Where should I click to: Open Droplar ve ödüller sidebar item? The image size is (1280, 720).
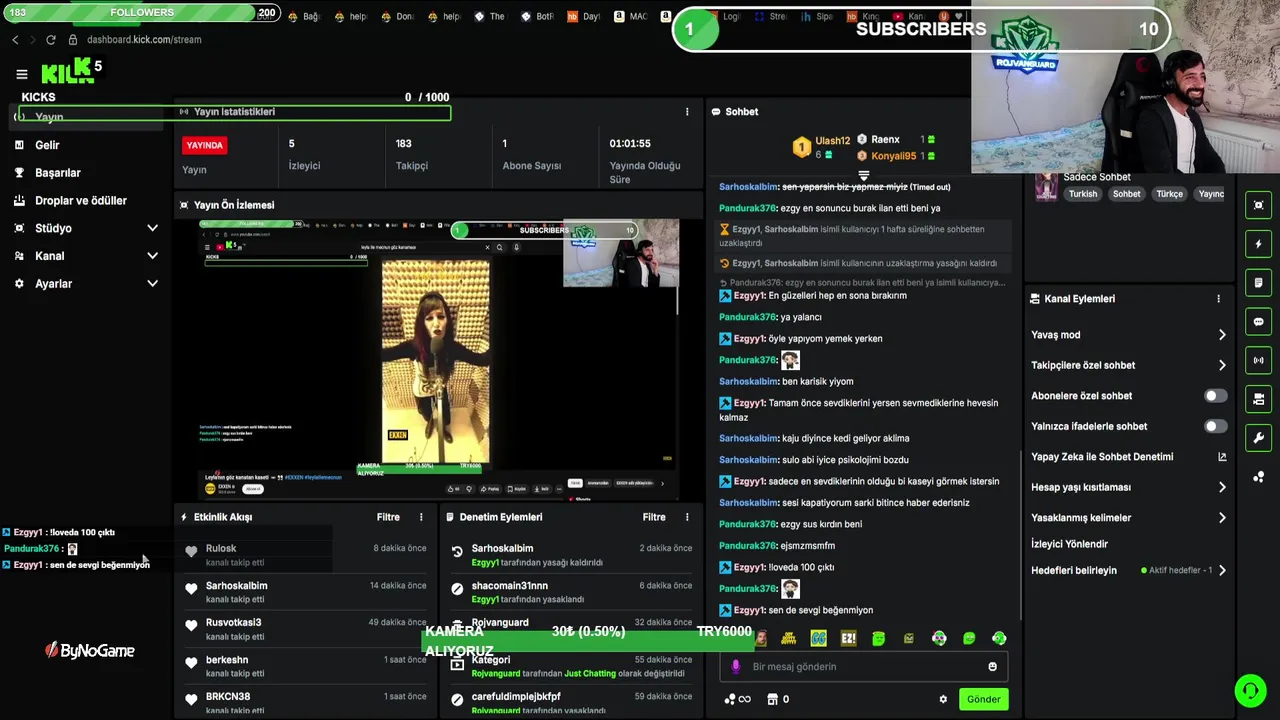point(80,200)
